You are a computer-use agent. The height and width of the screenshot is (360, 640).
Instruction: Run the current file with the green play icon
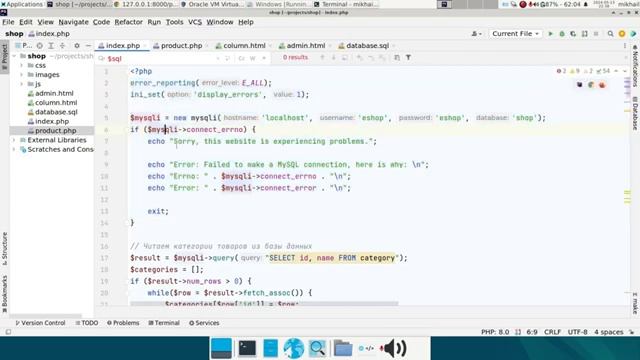coord(550,34)
